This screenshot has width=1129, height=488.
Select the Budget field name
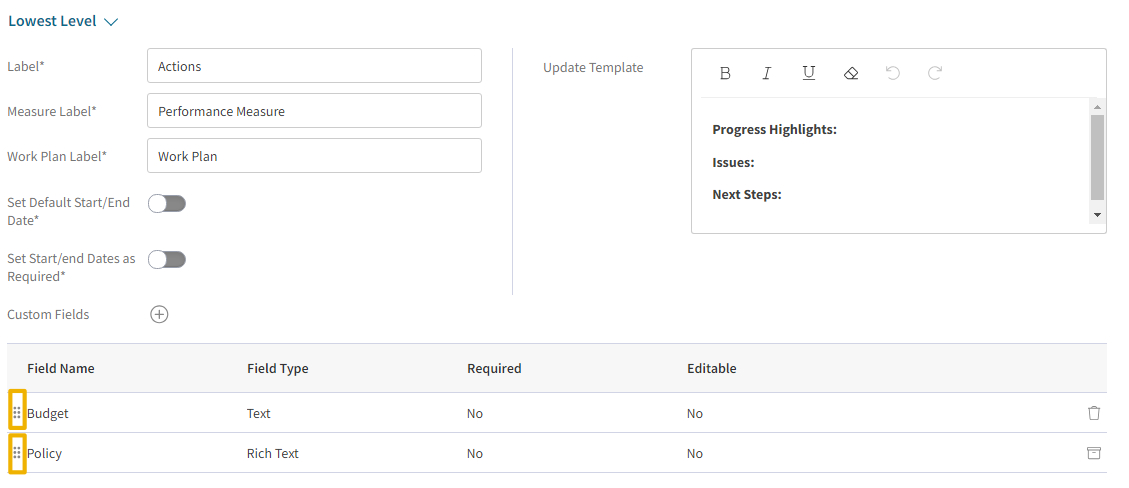click(x=48, y=414)
